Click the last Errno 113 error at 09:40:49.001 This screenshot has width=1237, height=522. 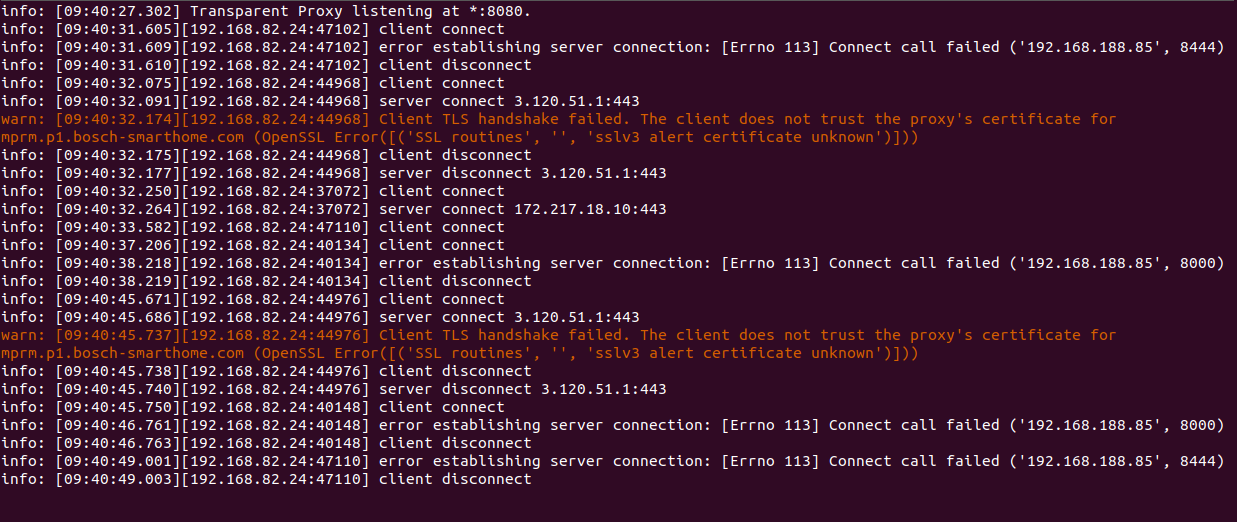click(x=613, y=461)
